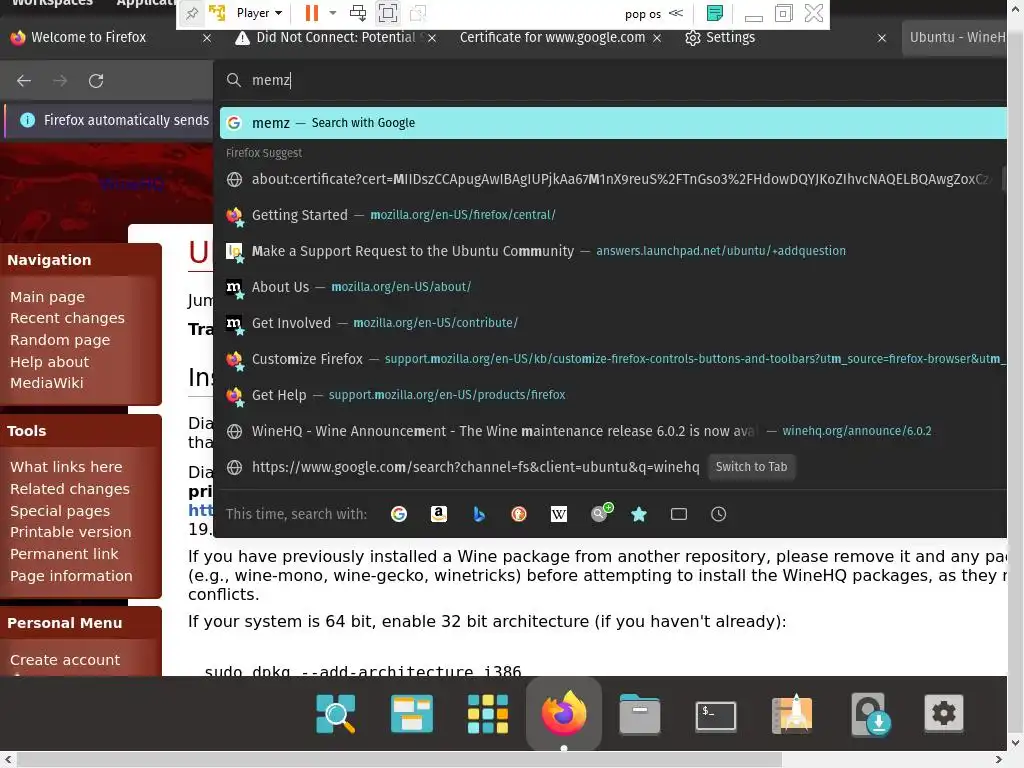Viewport: 1024px width, 768px height.
Task: Click the unity mode icon
Action: (x=418, y=12)
